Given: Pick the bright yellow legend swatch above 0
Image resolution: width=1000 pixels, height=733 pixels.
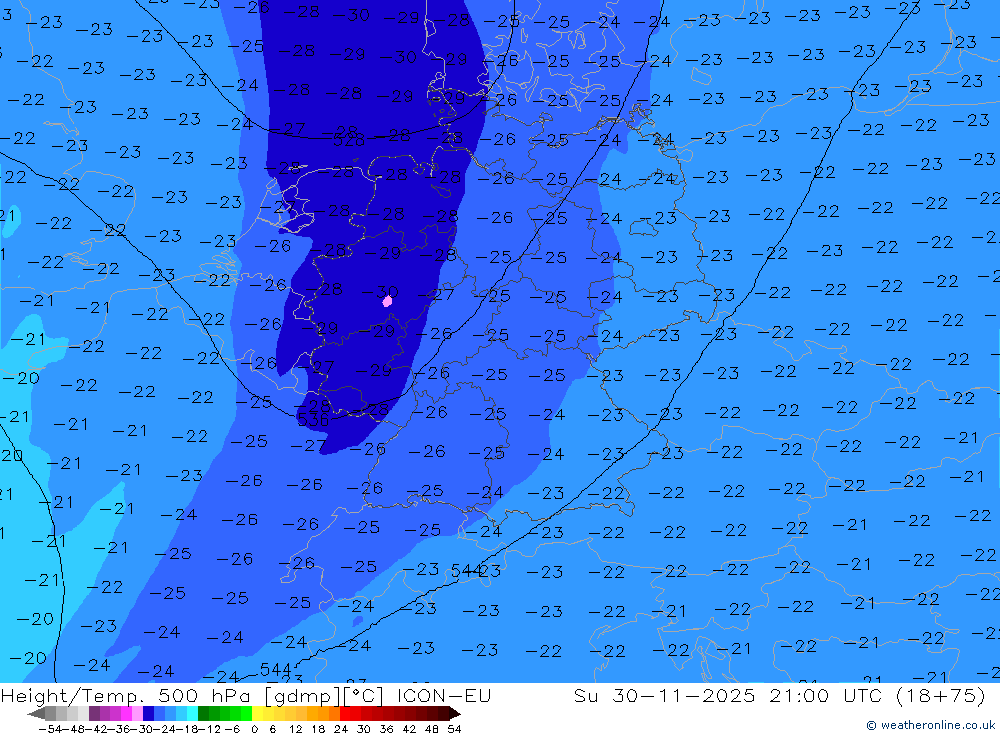Looking at the screenshot, I should tap(258, 713).
